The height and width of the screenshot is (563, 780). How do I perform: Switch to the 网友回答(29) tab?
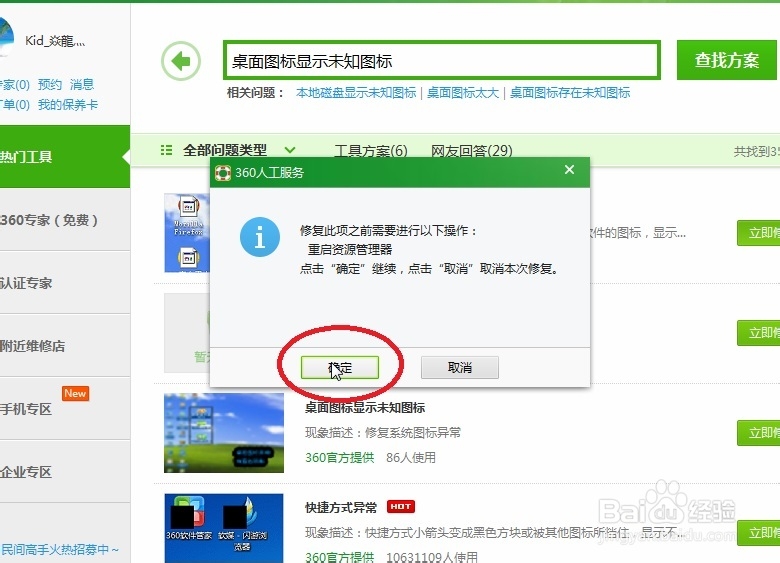click(472, 150)
